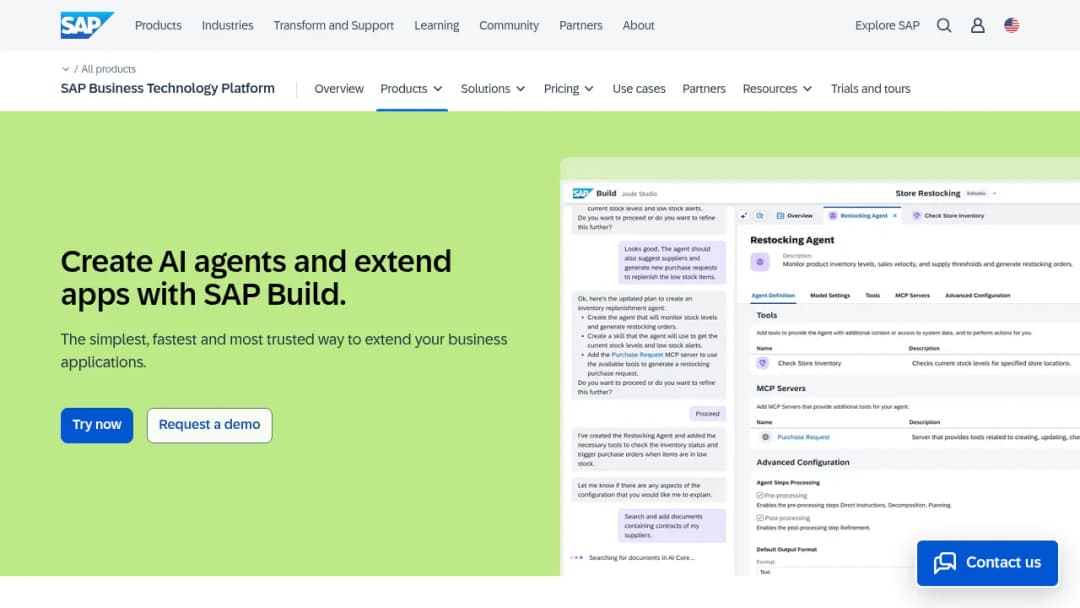Image resolution: width=1080 pixels, height=608 pixels.
Task: Select the MCP Servers tab in the product screenshot
Action: click(x=912, y=295)
